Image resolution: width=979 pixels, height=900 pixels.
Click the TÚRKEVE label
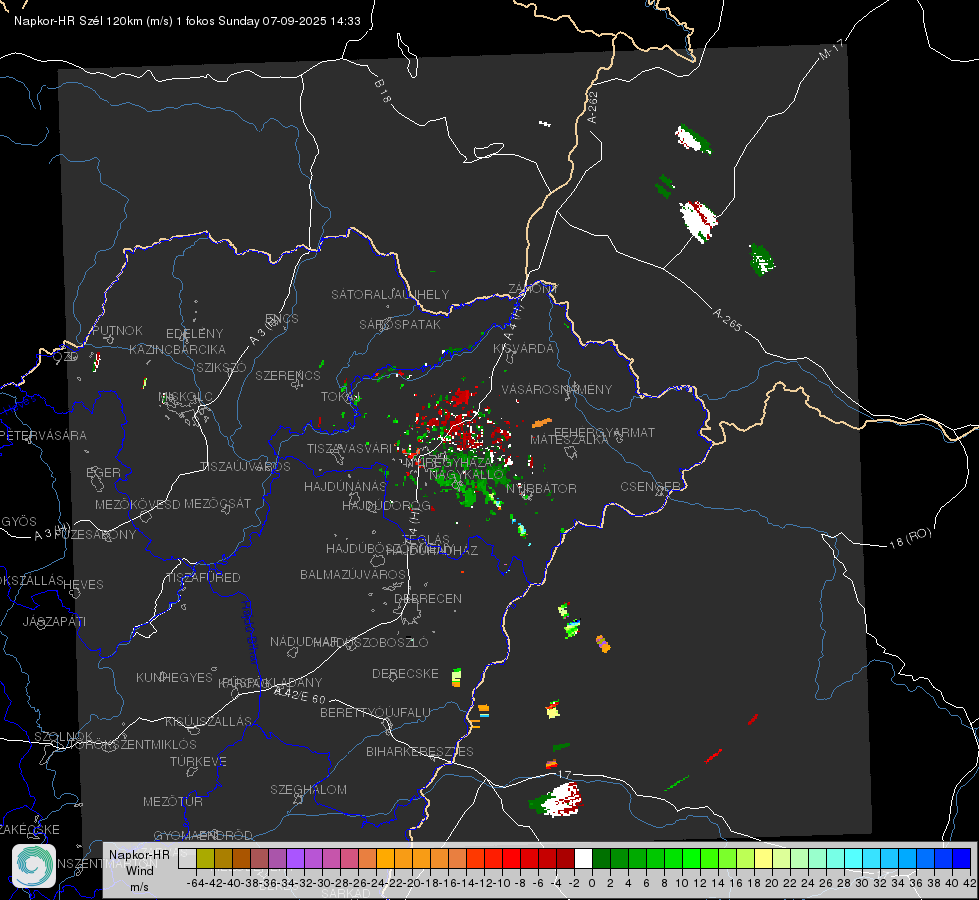click(199, 761)
